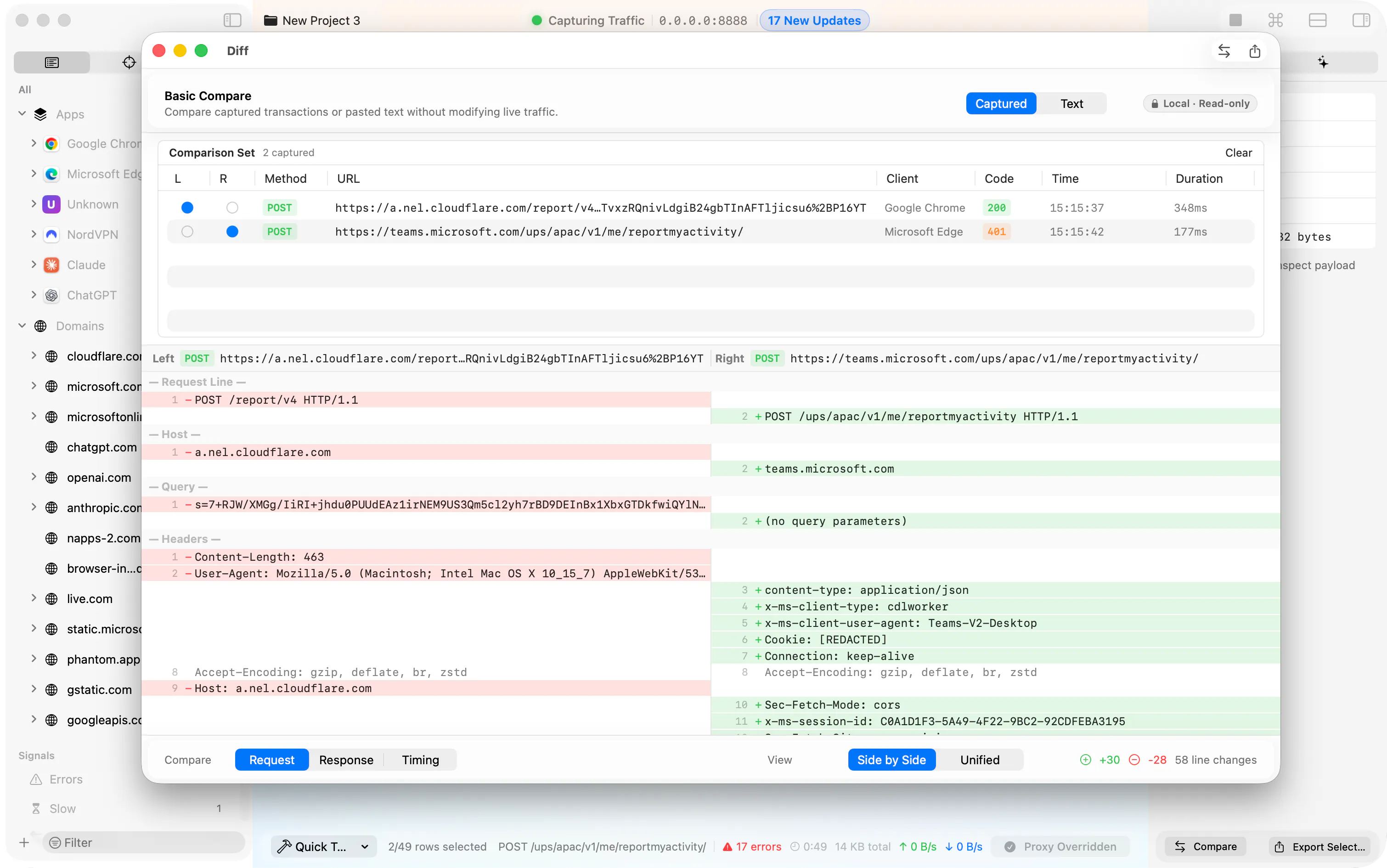This screenshot has width=1387, height=868.
Task: Toggle the right panel layout icon
Action: 1361,20
